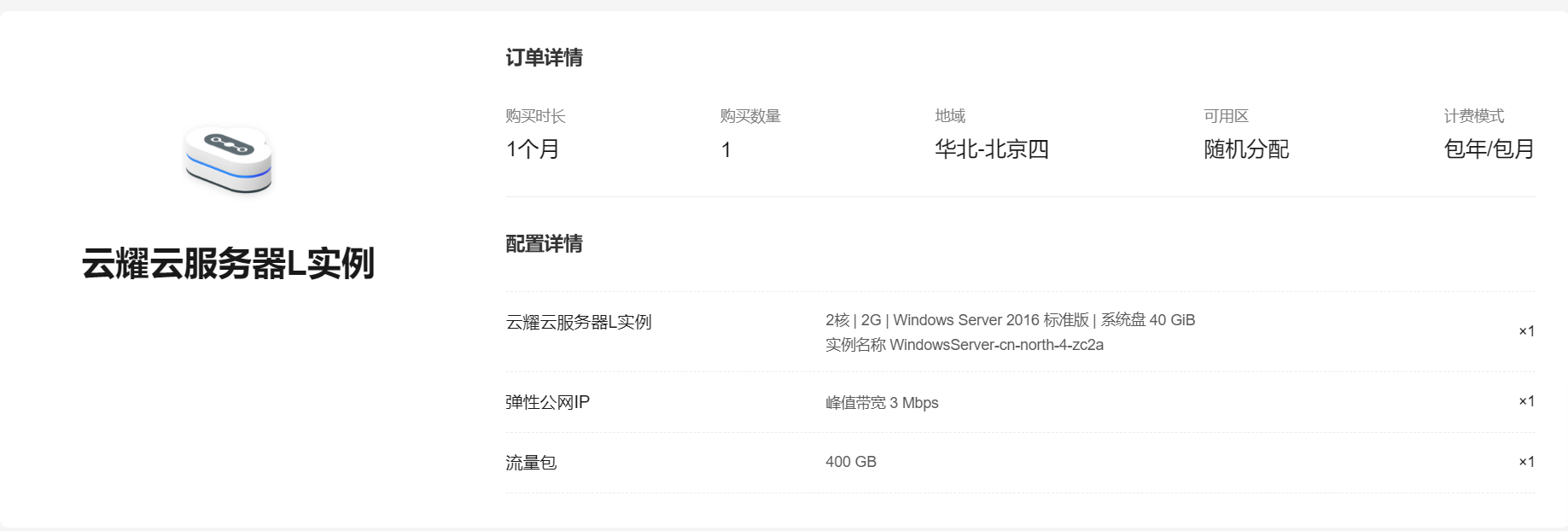This screenshot has height=531, width=1568.
Task: Click the 订单详情 heading
Action: tap(544, 57)
